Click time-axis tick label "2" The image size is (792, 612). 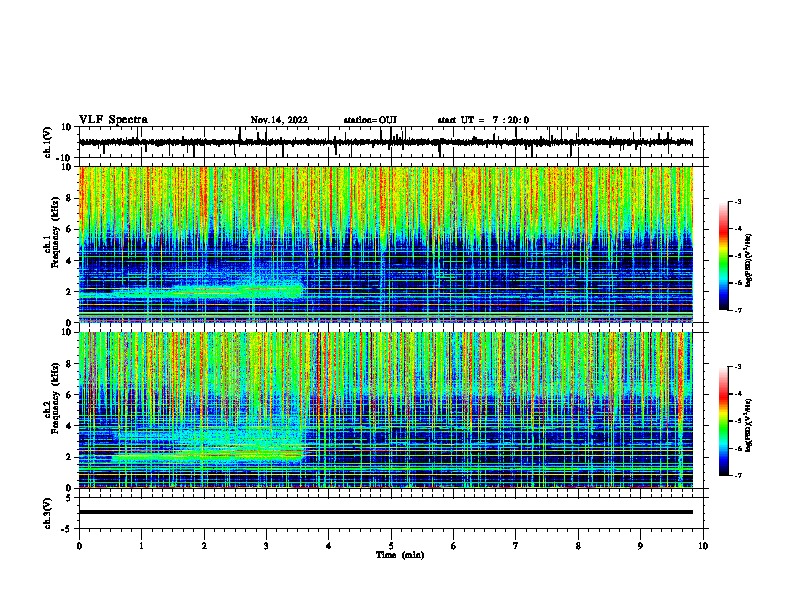click(x=204, y=546)
